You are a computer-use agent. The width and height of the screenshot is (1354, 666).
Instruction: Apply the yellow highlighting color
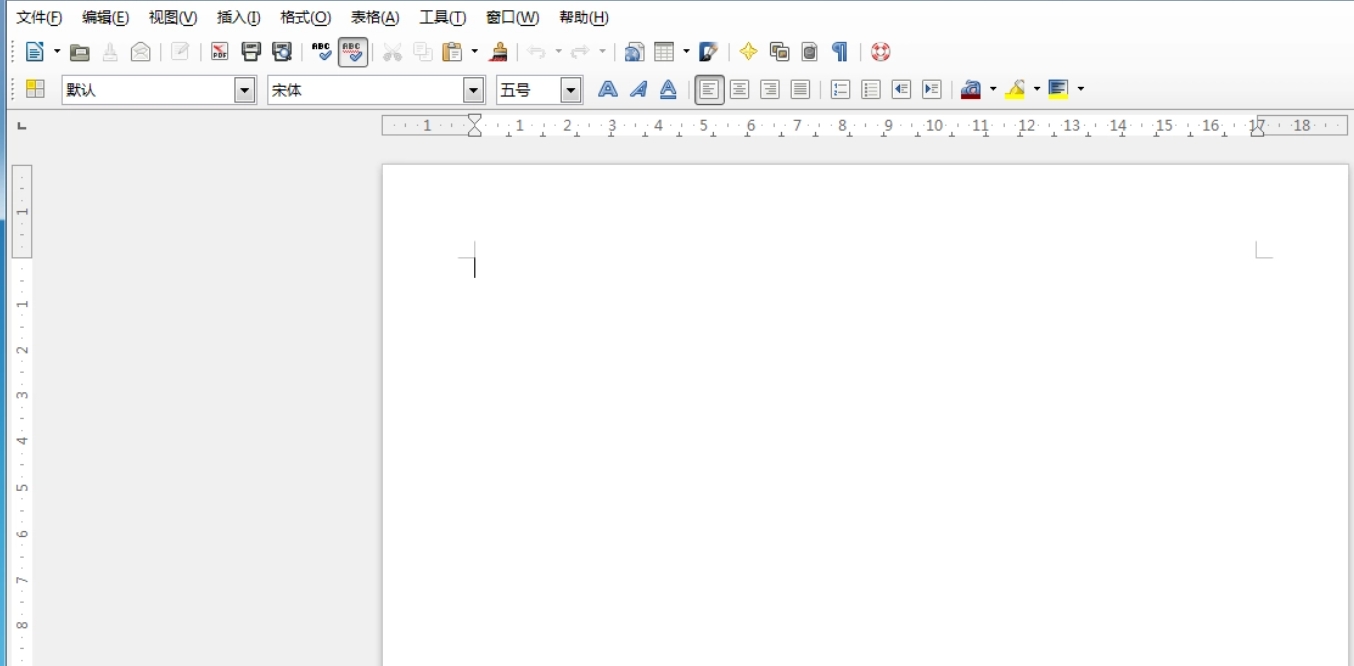(x=1015, y=90)
